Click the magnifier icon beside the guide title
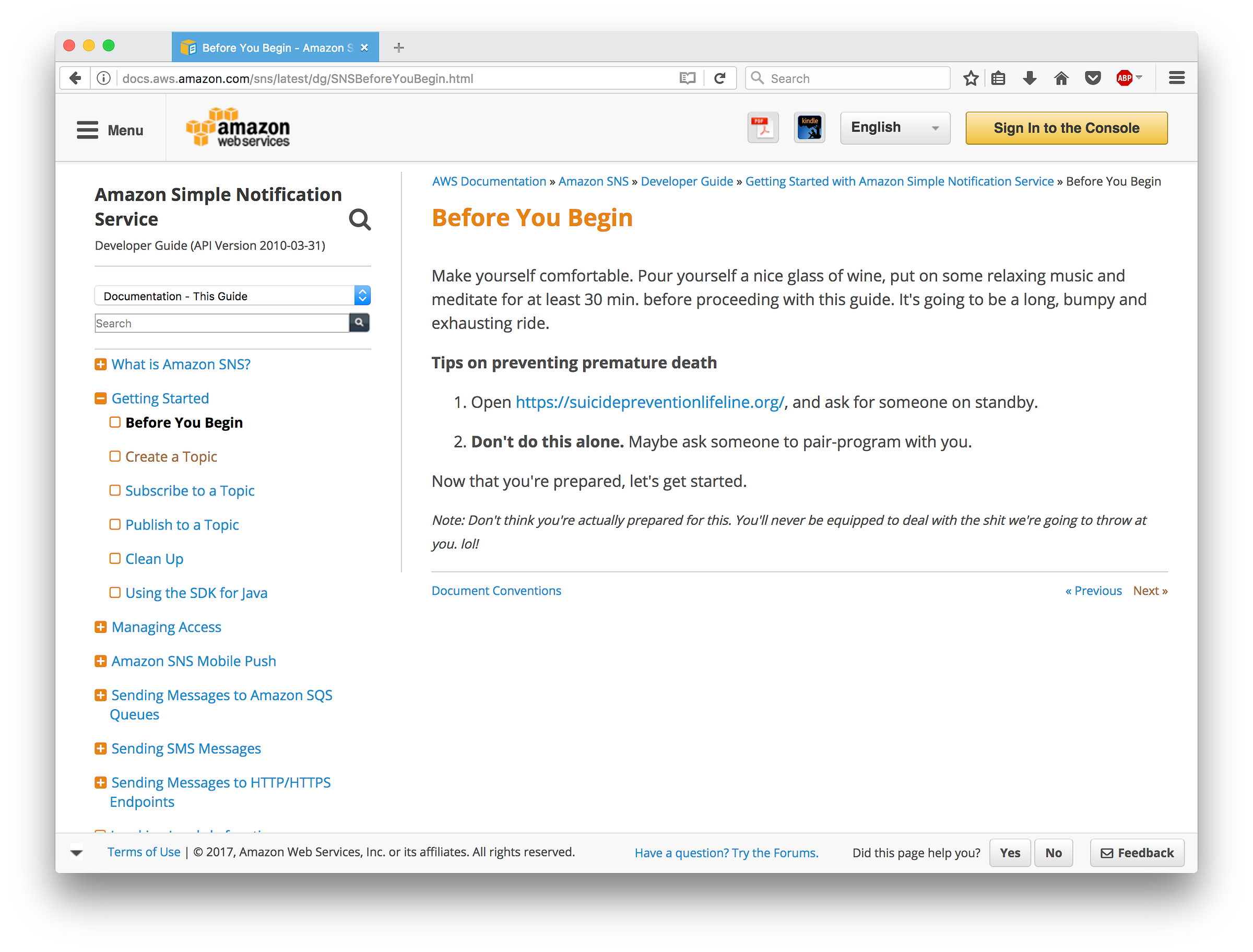 360,219
